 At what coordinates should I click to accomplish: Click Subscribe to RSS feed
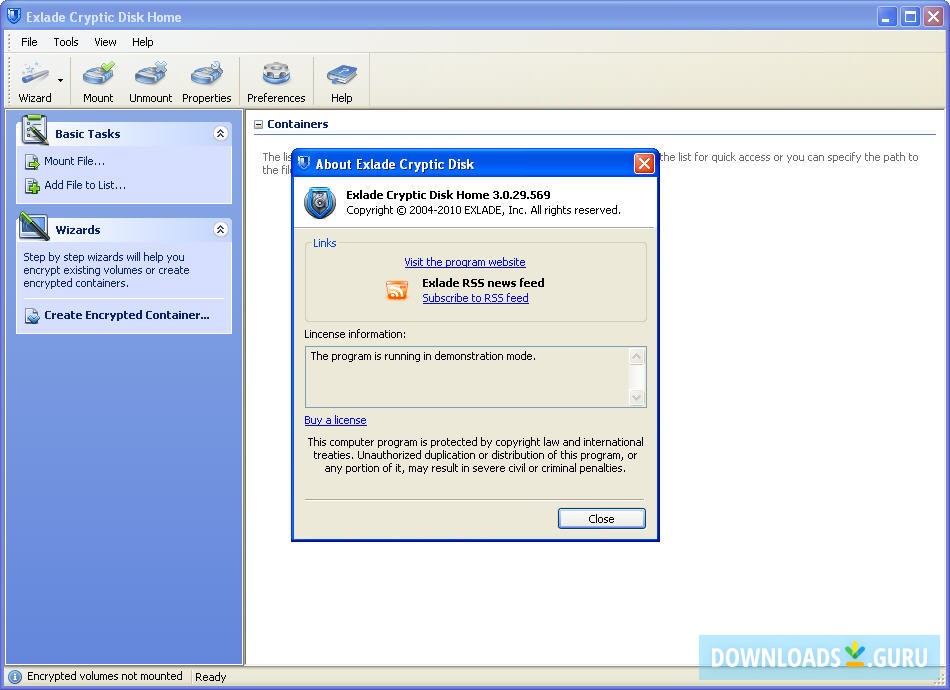tap(475, 298)
